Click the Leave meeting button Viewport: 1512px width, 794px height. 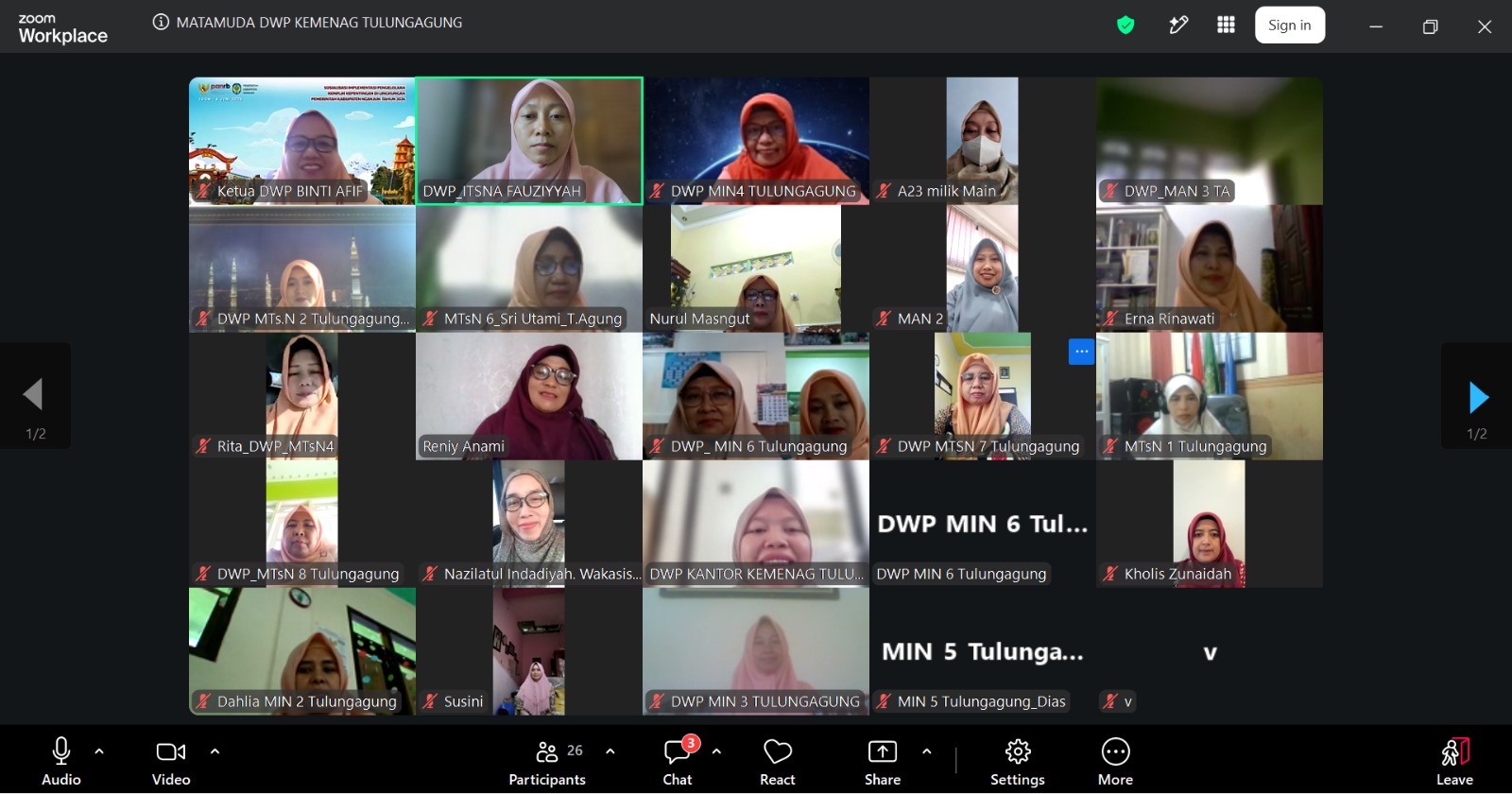click(1455, 761)
